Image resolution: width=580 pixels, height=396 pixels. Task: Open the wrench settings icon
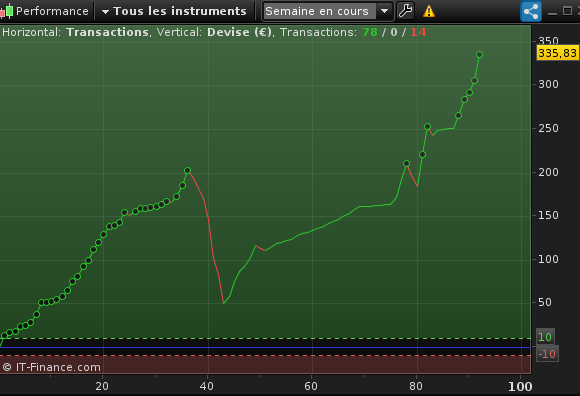[x=405, y=11]
